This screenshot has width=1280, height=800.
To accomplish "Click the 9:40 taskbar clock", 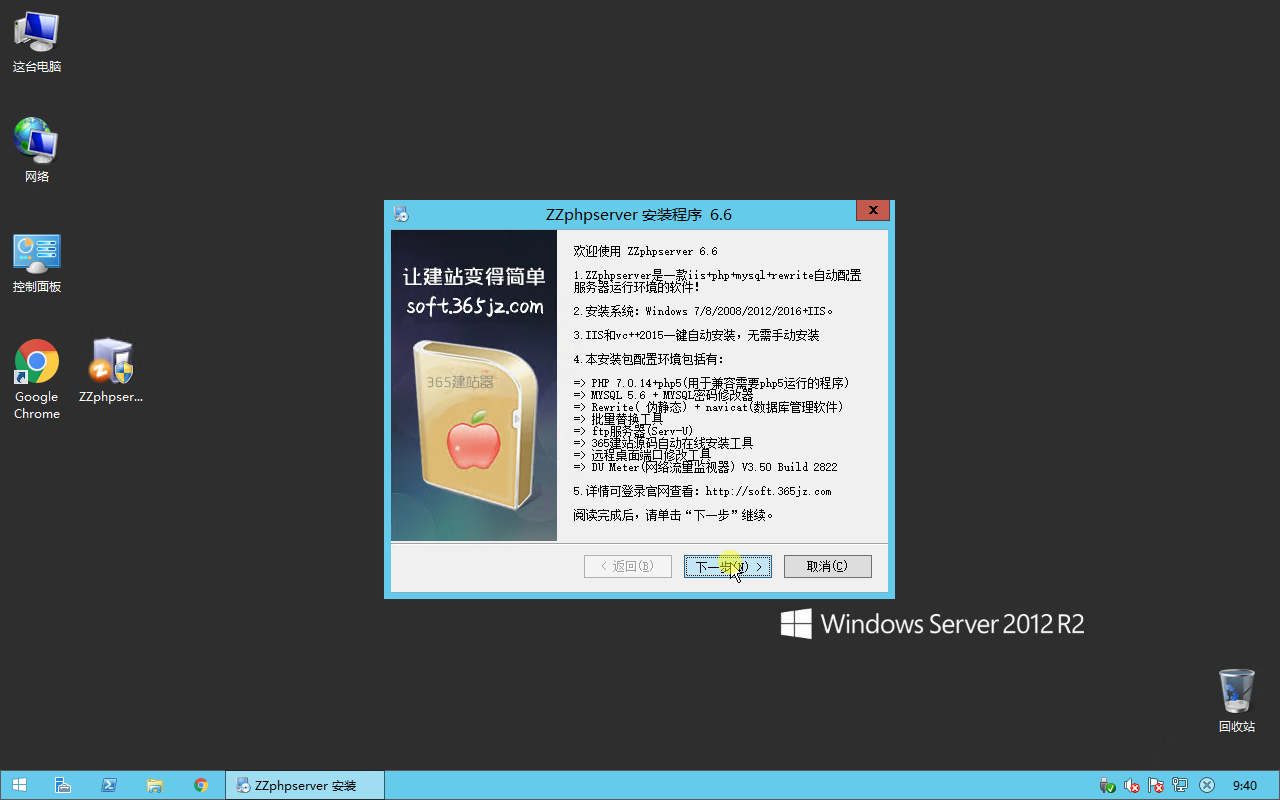I will pos(1245,786).
